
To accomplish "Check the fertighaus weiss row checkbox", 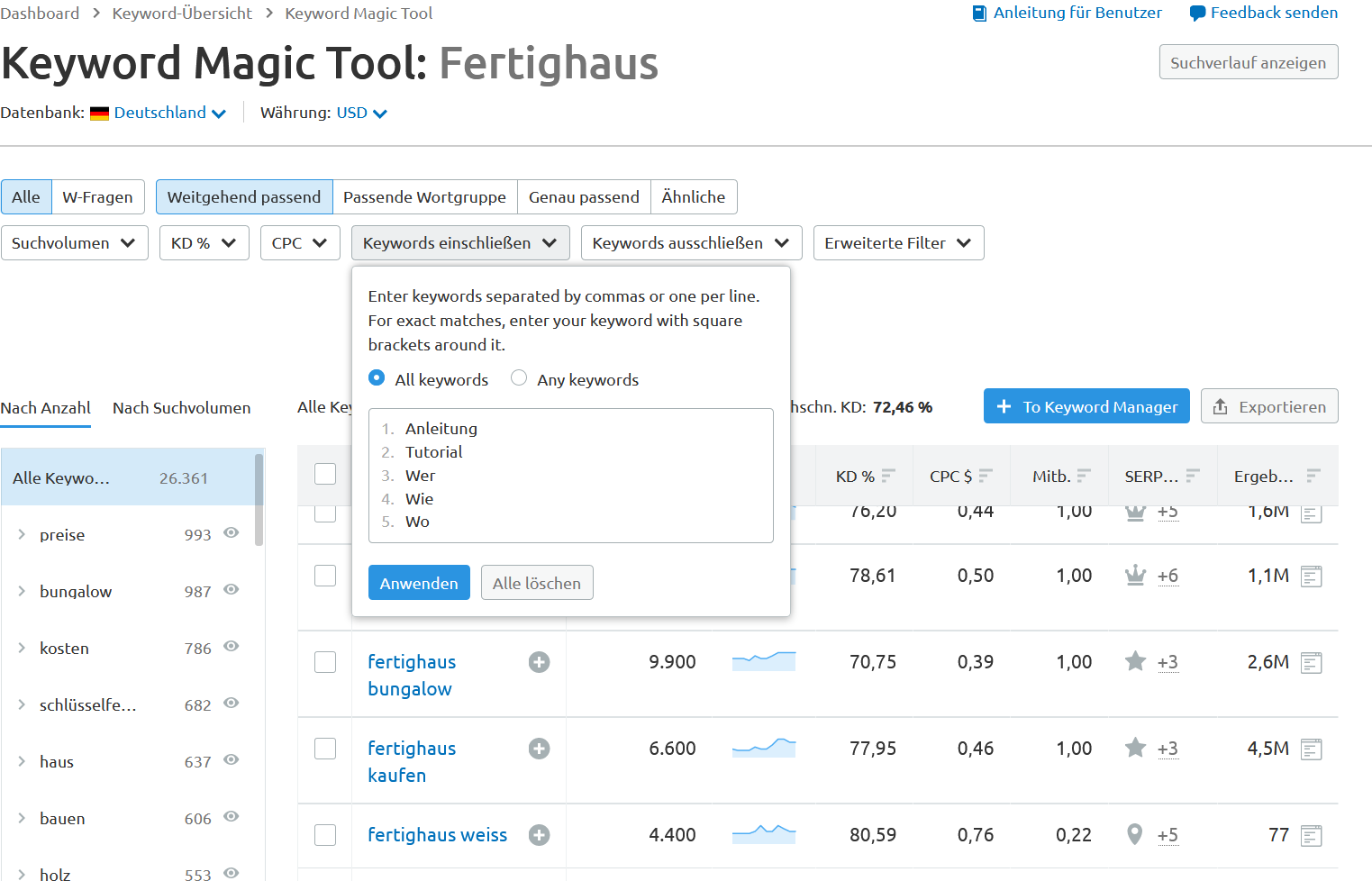I will click(325, 835).
